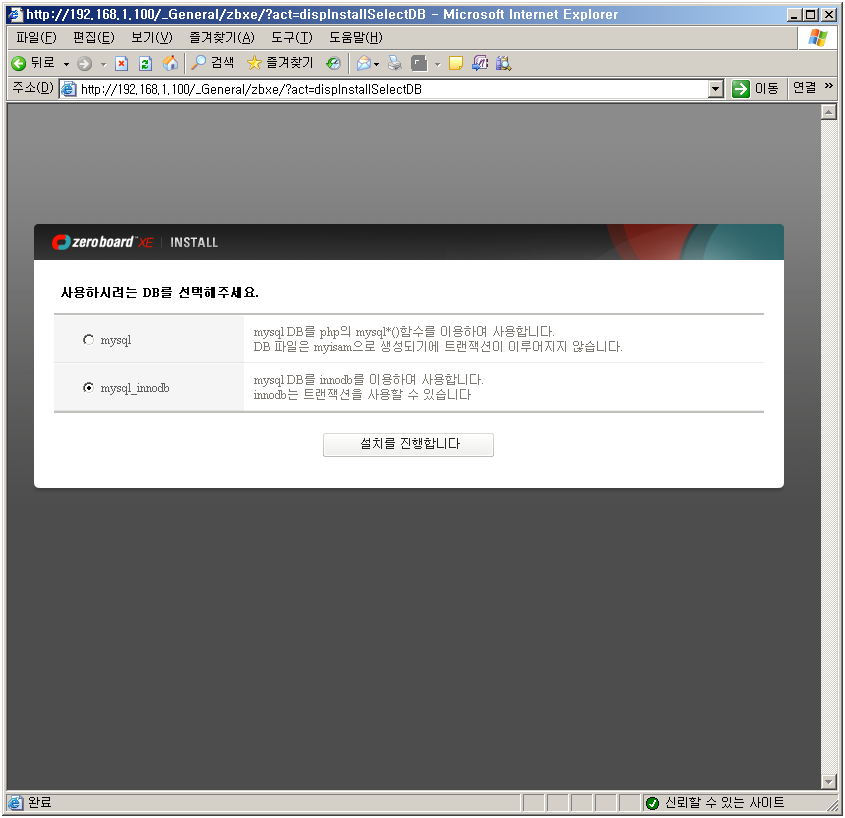The height and width of the screenshot is (818, 845).
Task: Maximize the Internet Explorer window
Action: pos(811,15)
